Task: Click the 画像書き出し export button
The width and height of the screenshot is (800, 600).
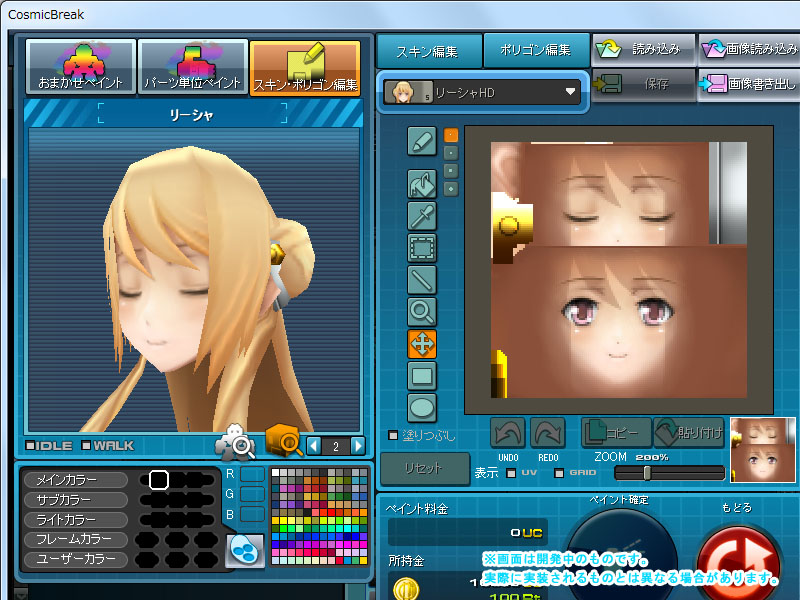Action: tap(749, 84)
